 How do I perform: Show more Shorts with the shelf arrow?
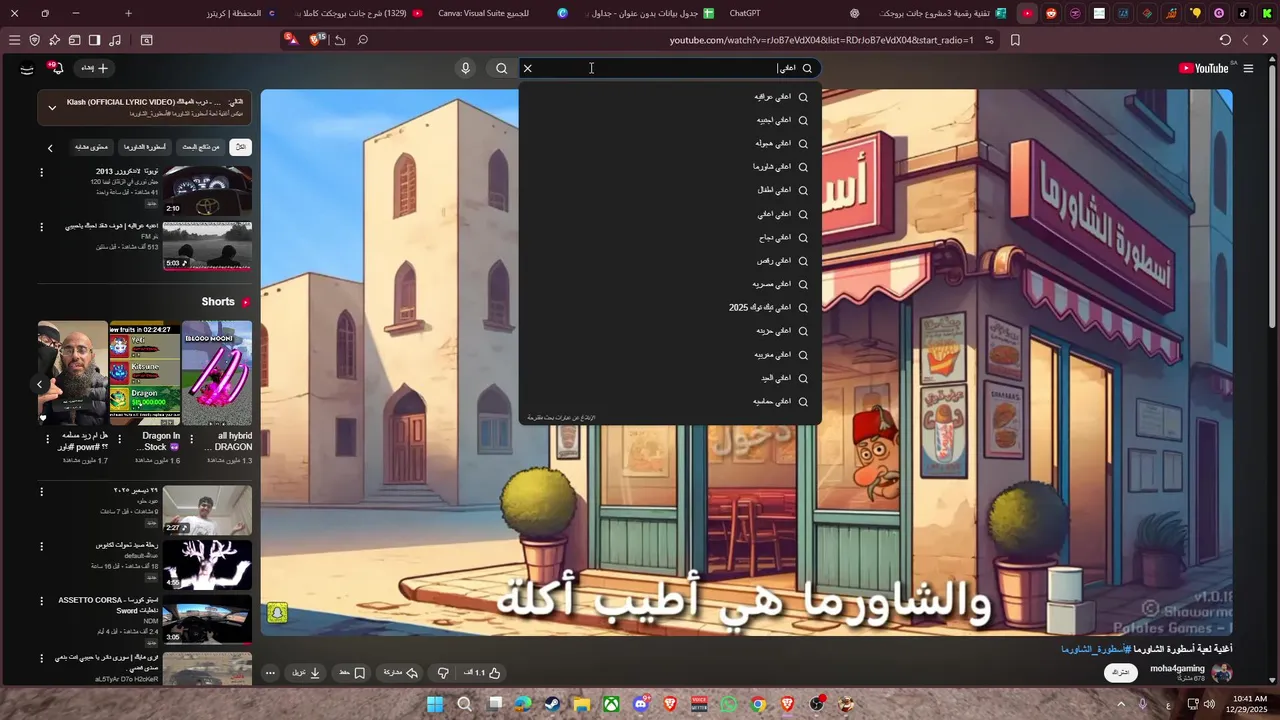tap(40, 384)
